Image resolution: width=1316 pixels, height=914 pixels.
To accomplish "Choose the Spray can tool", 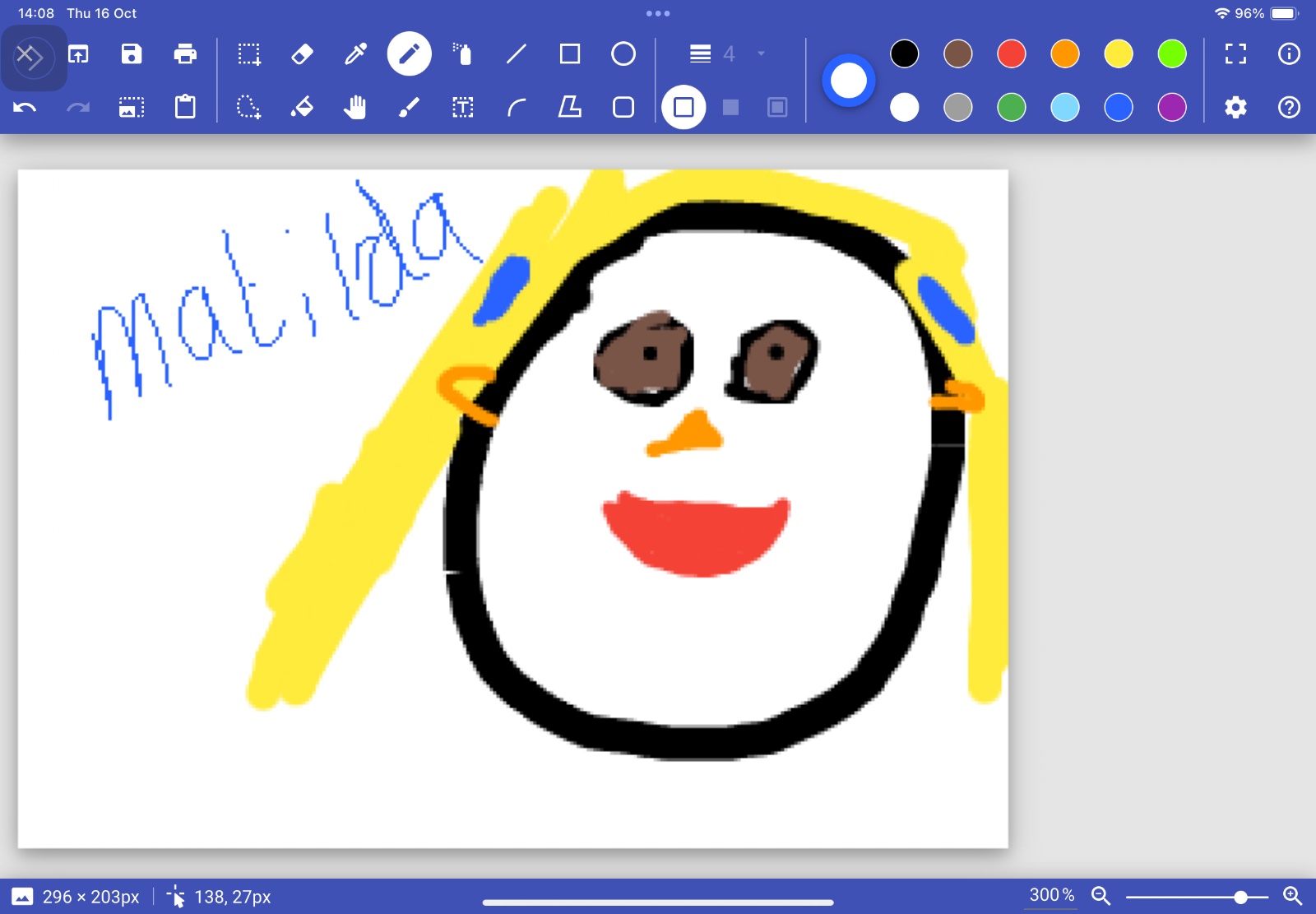I will point(463,54).
